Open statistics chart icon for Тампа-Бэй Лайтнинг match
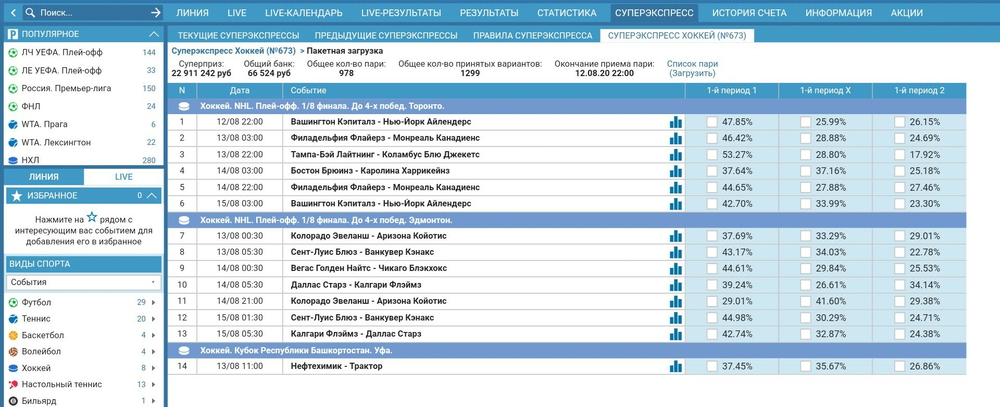The width and height of the screenshot is (1000, 407). (x=675, y=155)
